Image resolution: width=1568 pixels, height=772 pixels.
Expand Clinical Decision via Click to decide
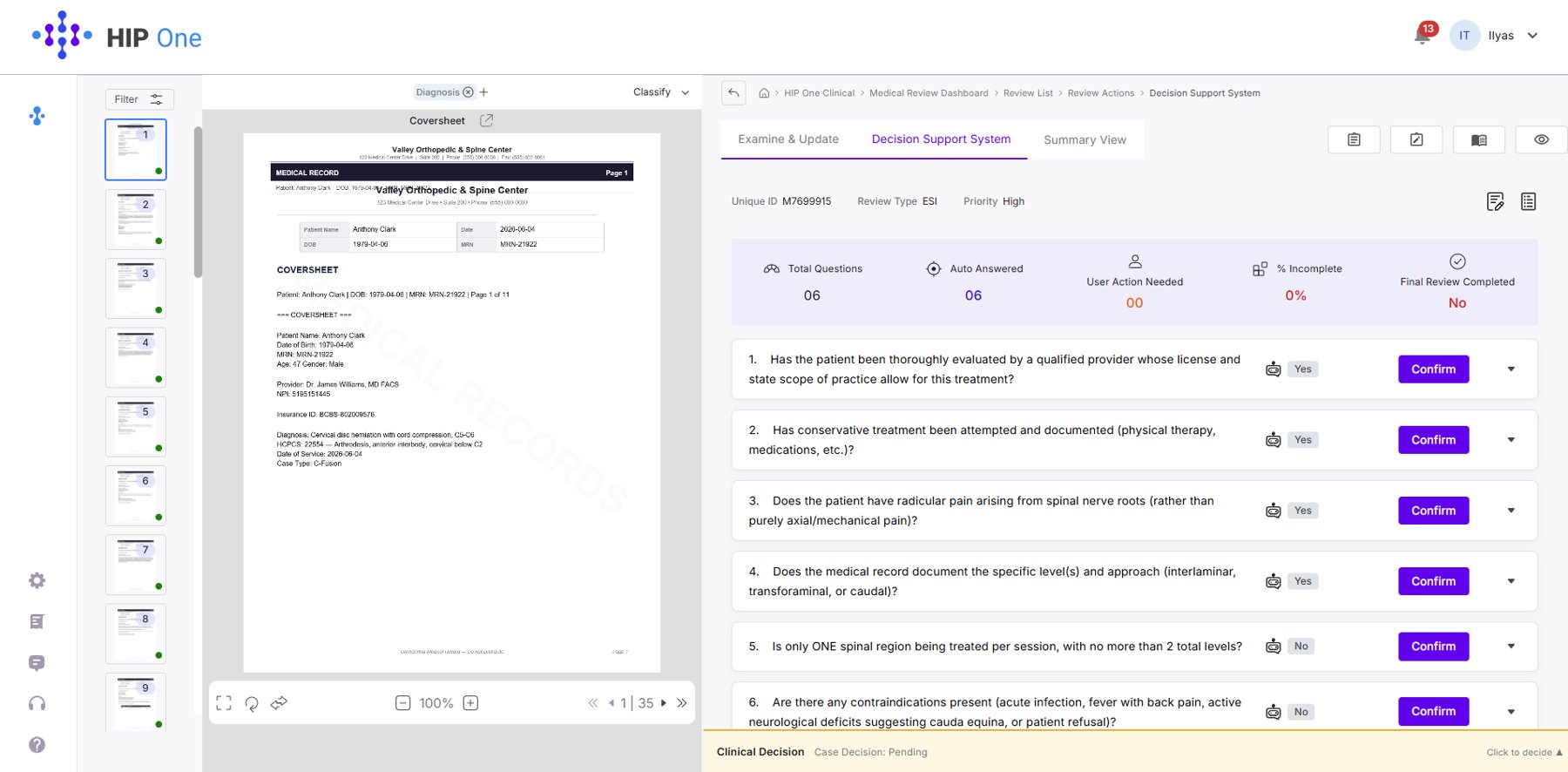1524,752
